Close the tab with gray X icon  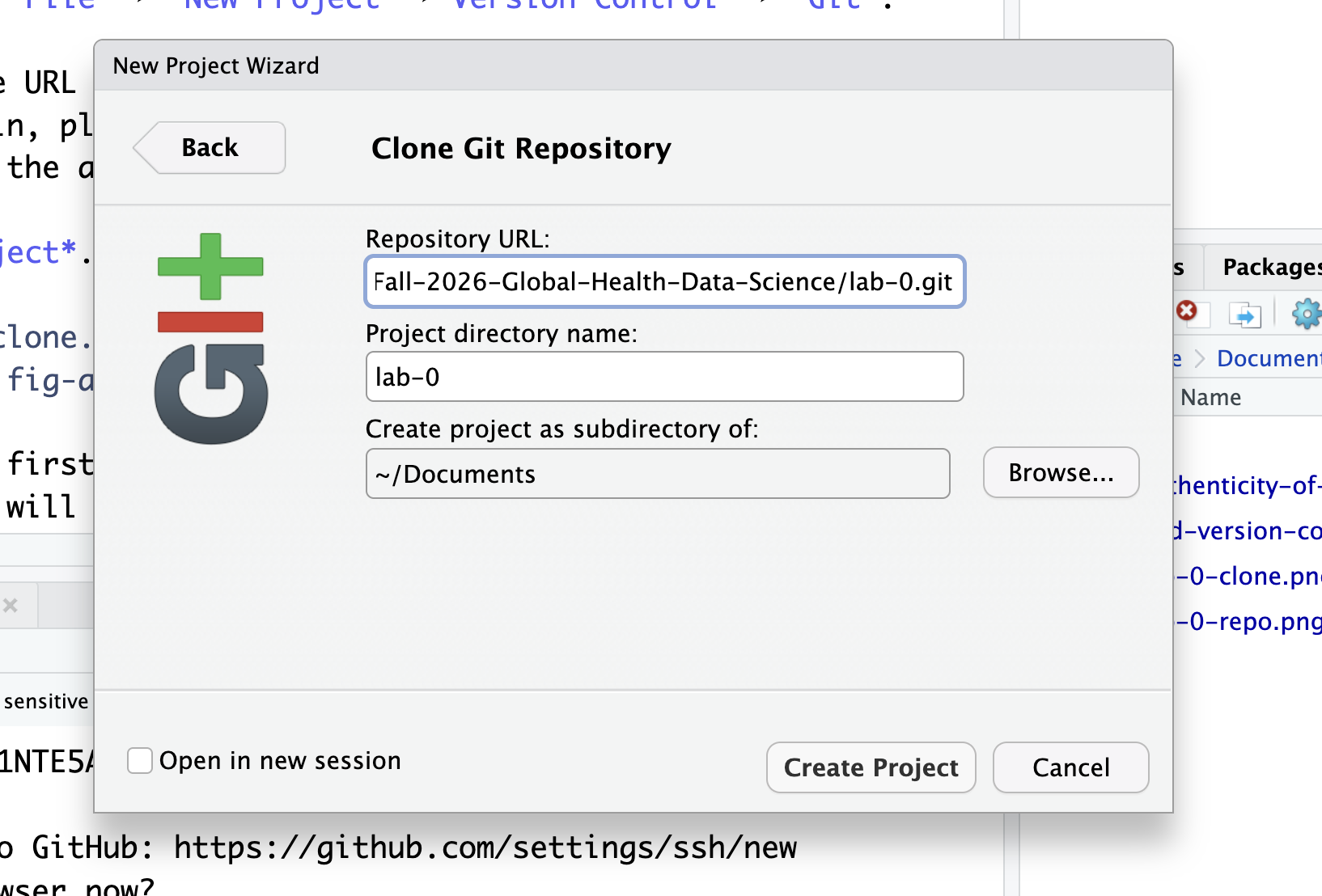click(x=11, y=605)
